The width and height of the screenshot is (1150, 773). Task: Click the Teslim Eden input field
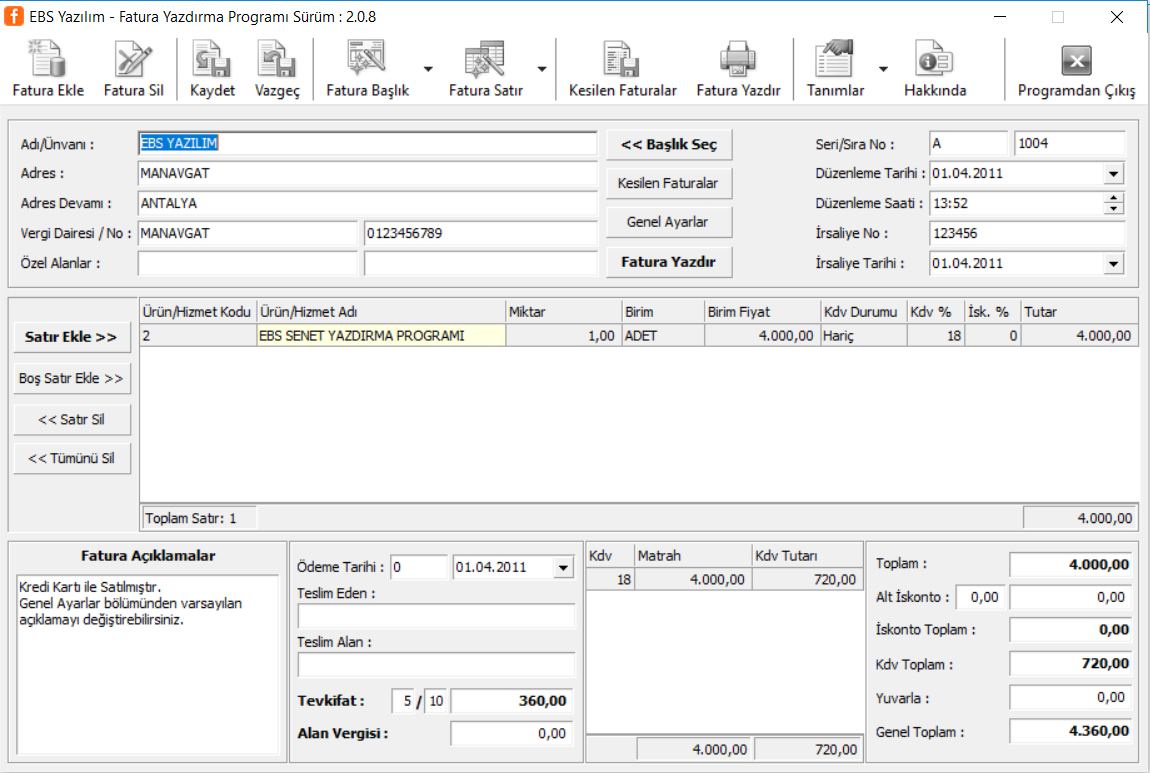(436, 616)
